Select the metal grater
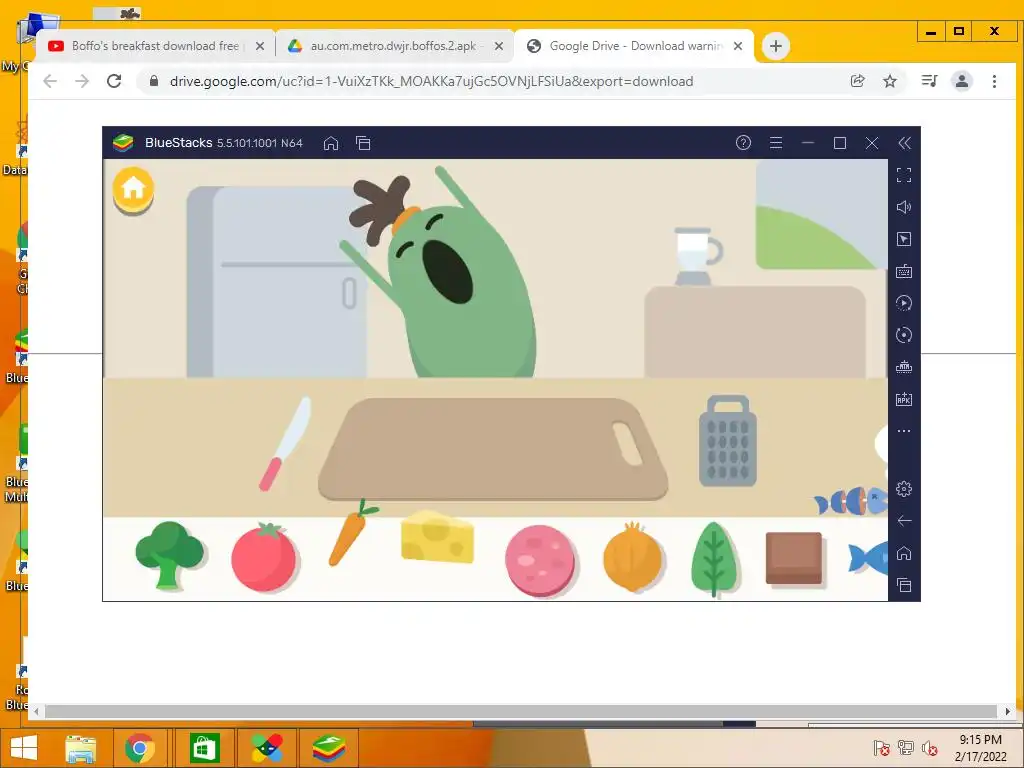 pyautogui.click(x=728, y=441)
